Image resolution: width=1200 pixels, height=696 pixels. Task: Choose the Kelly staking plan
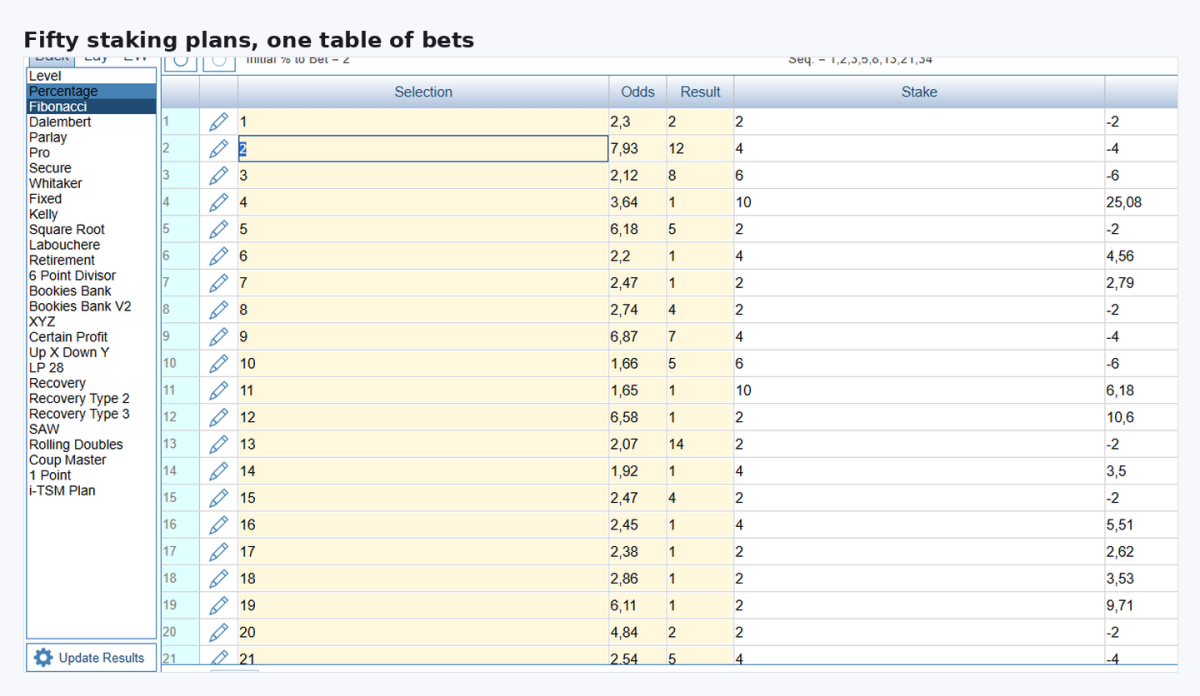point(91,214)
